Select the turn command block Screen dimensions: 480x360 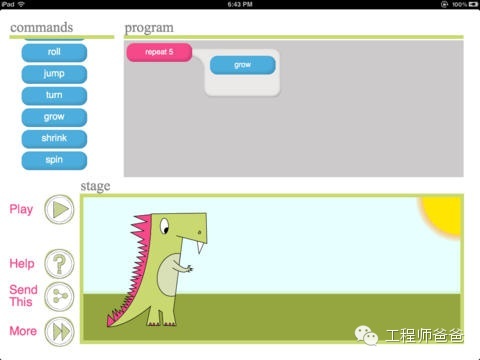54,96
